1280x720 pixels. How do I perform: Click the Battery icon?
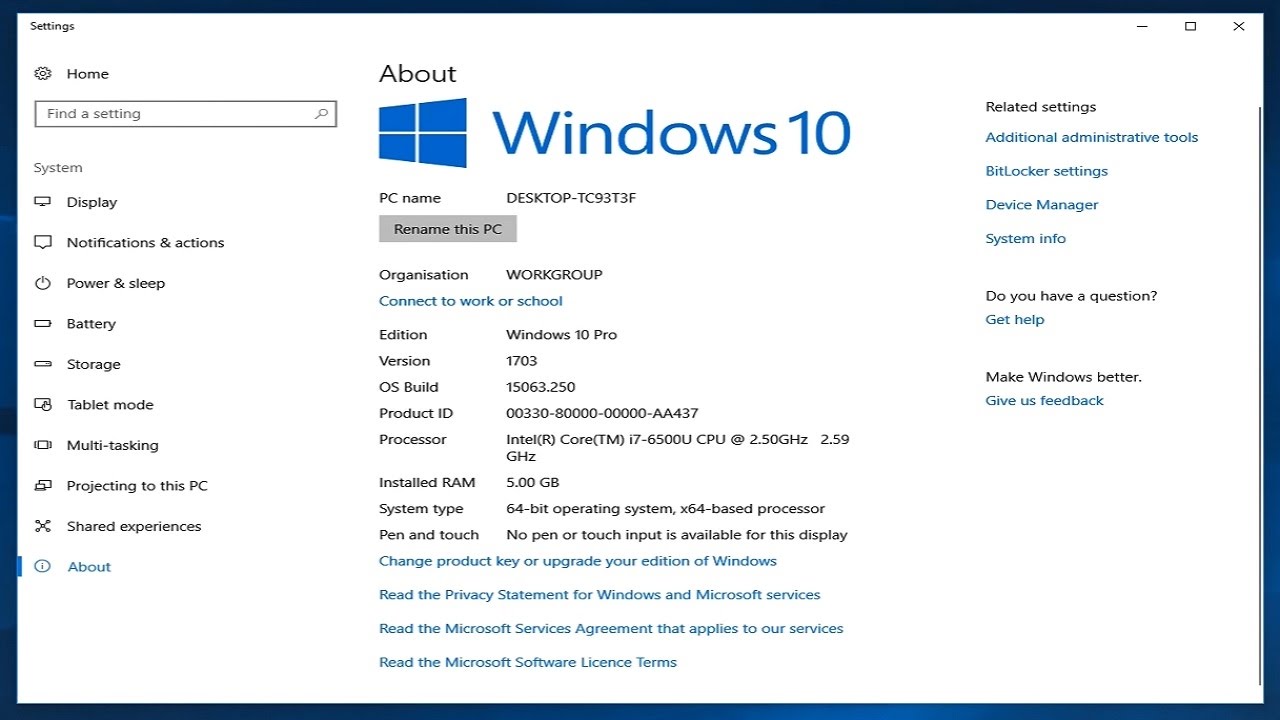pos(43,324)
